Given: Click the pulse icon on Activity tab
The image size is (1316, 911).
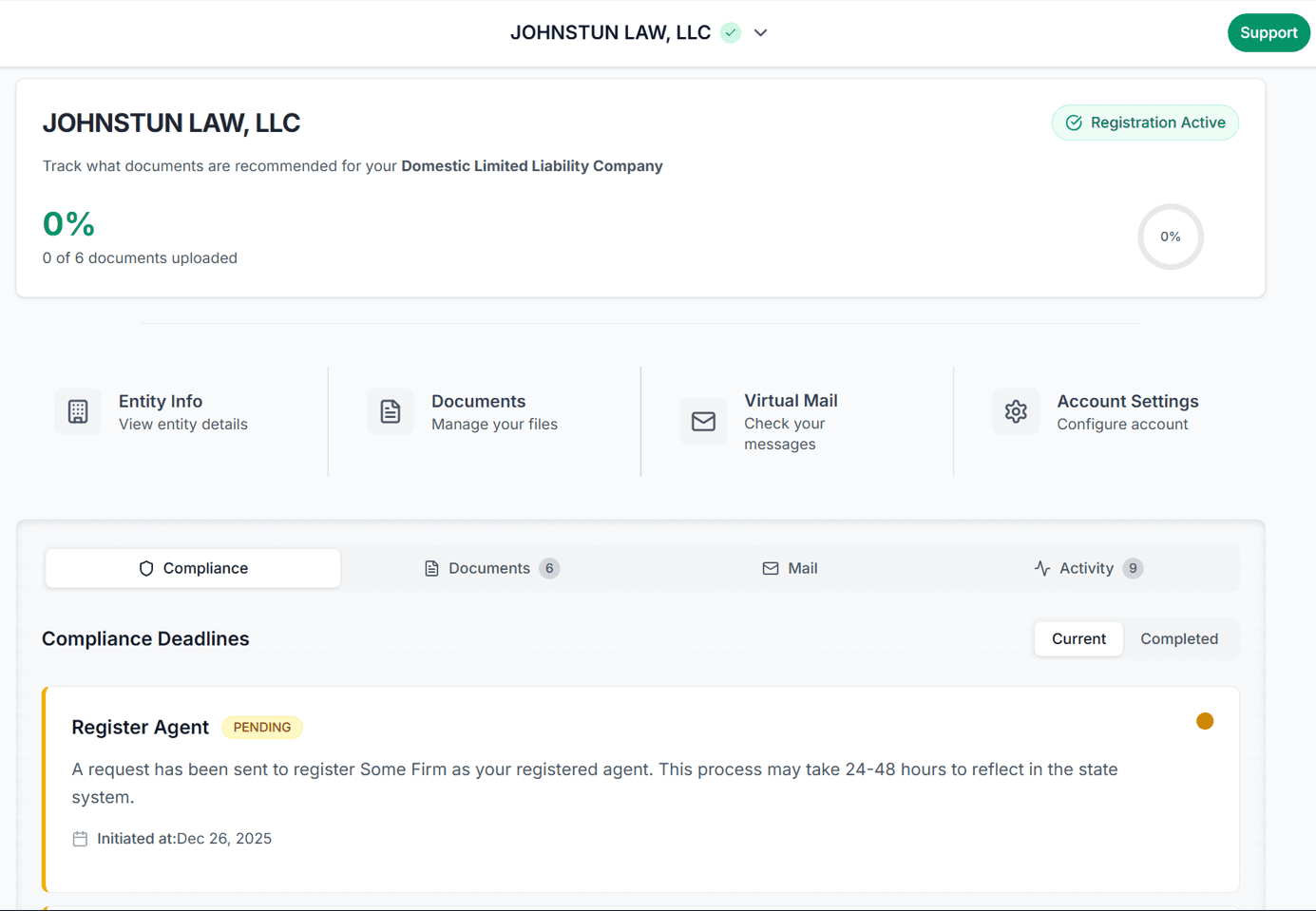Looking at the screenshot, I should (x=1042, y=568).
